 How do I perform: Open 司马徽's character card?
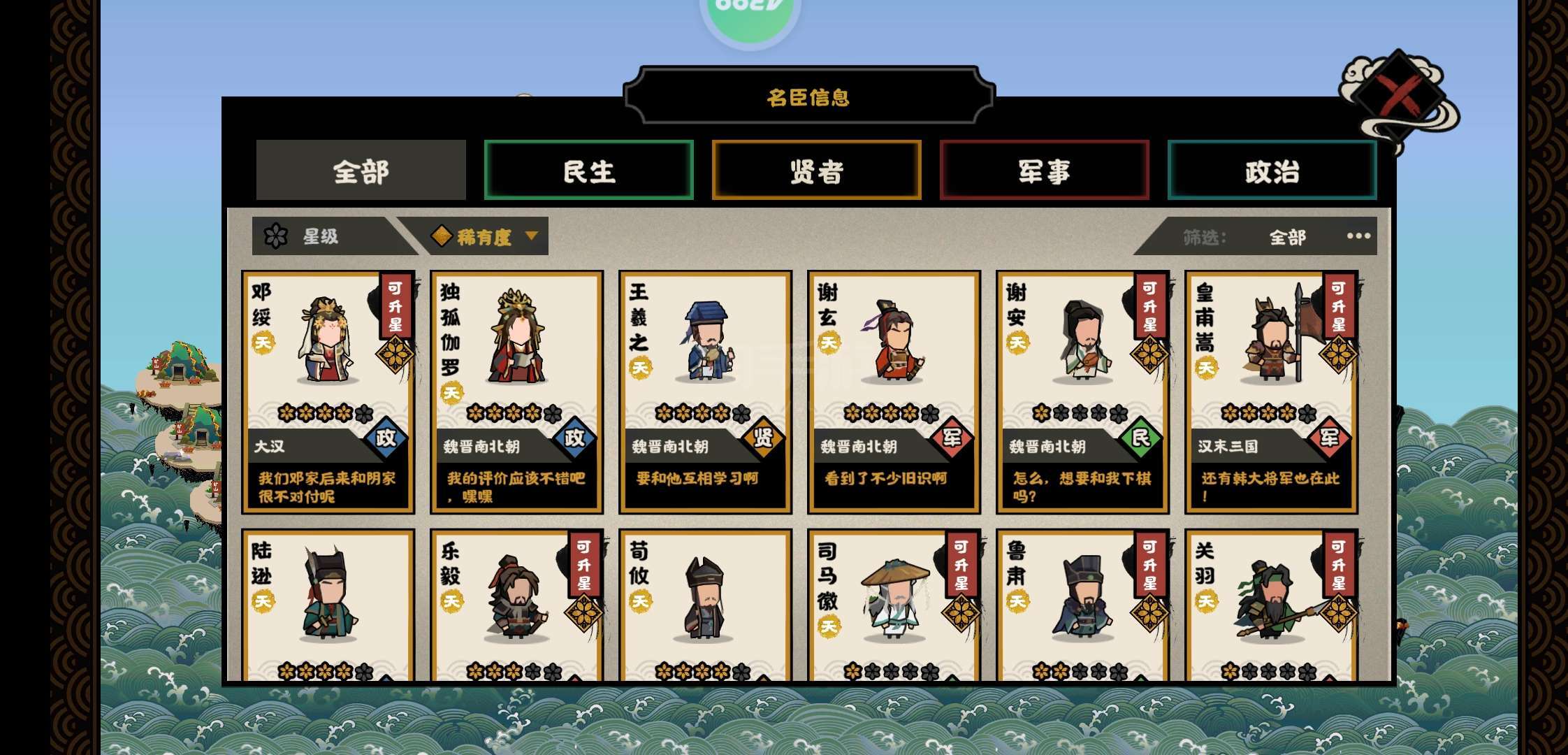pos(894,605)
